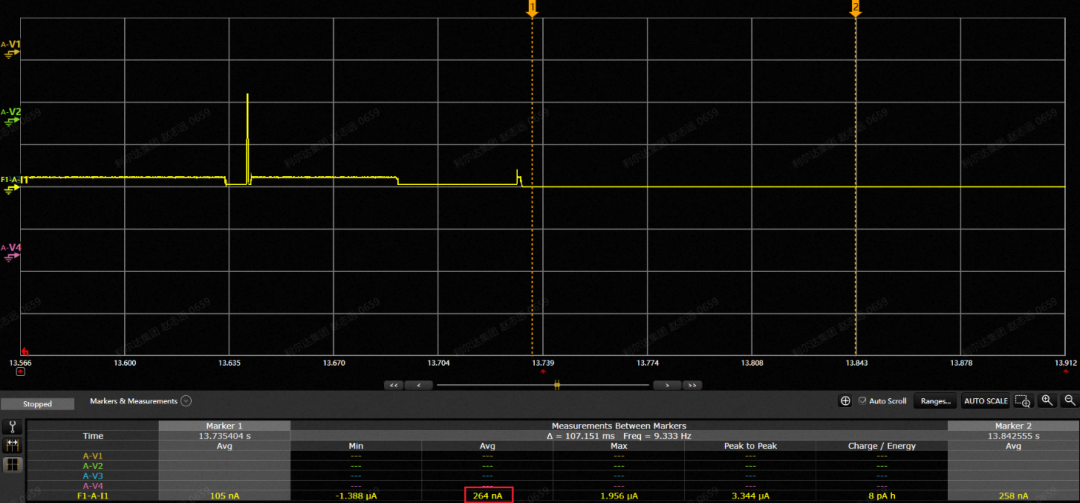This screenshot has height=503, width=1080.
Task: Select marker 2 flag at top of graph
Action: click(x=855, y=8)
